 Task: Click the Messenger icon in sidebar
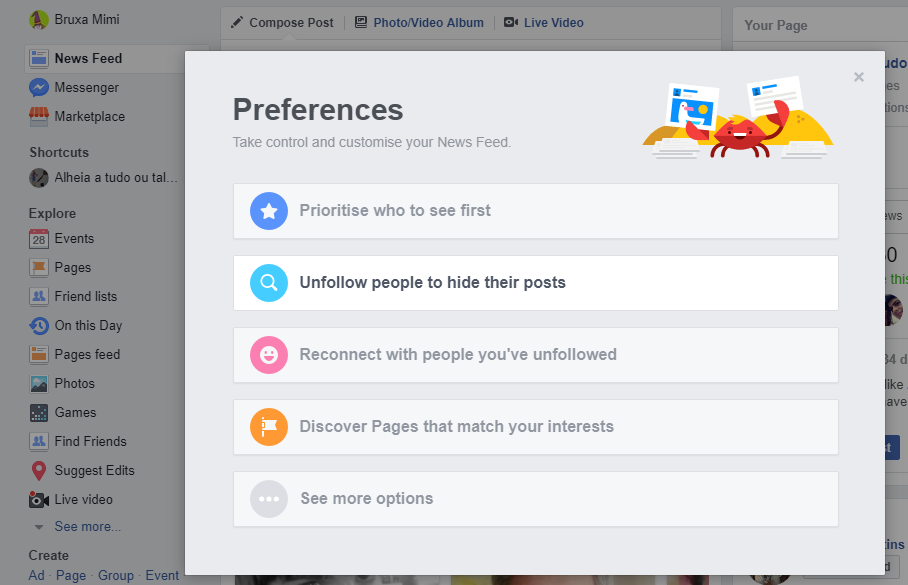coord(39,88)
